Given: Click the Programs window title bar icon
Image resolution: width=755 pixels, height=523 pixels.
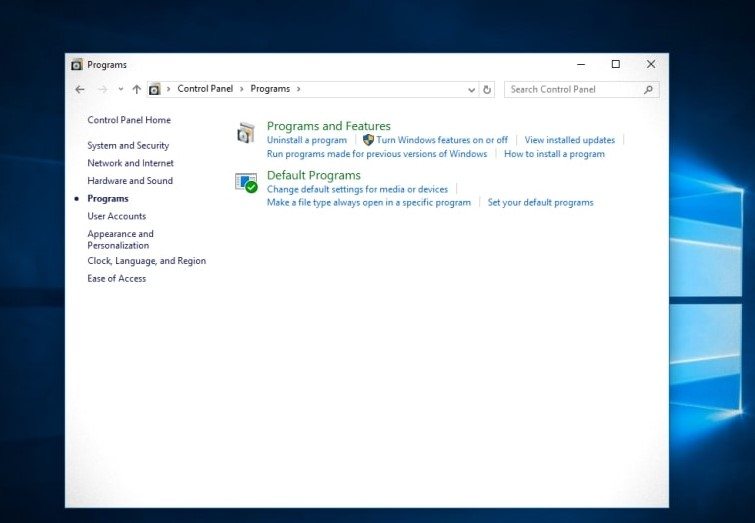Looking at the screenshot, I should [x=76, y=65].
